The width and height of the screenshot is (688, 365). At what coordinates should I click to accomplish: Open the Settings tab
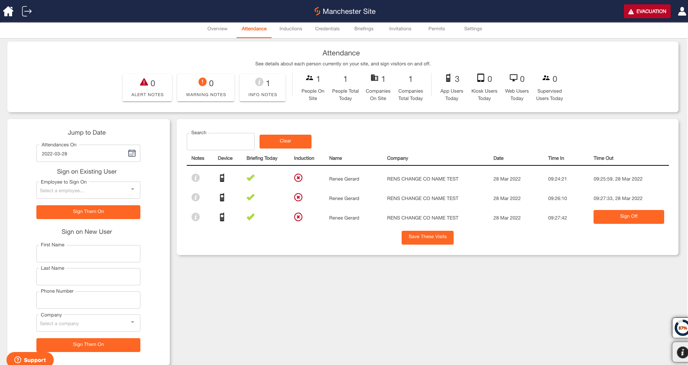coord(473,29)
